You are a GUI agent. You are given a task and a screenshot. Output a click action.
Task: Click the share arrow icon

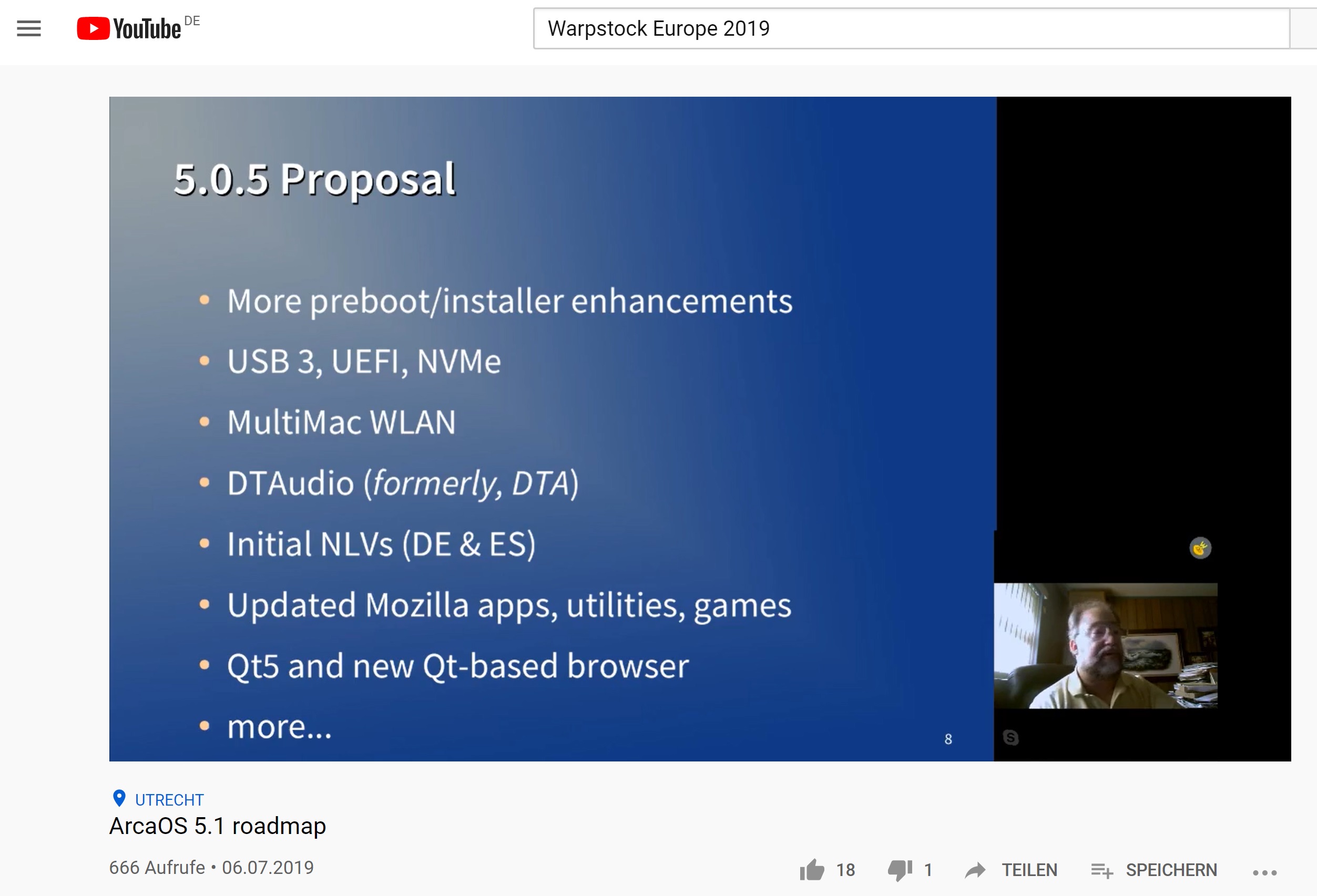click(x=975, y=870)
